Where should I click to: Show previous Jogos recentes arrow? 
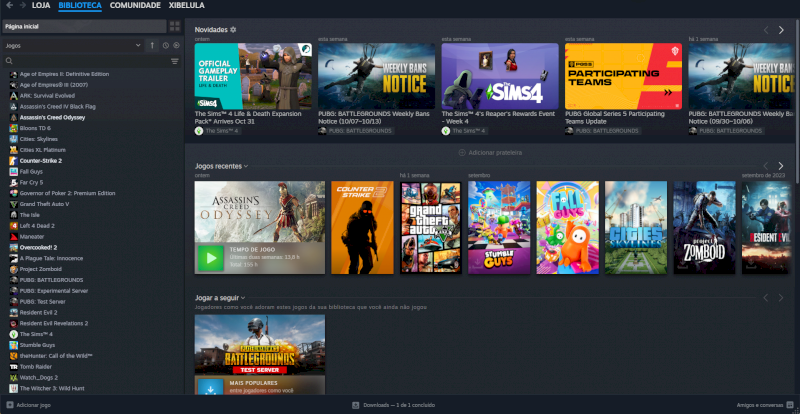[766, 166]
